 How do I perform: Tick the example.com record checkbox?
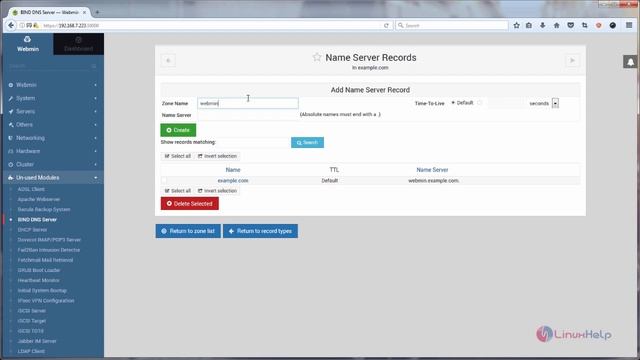click(x=164, y=180)
